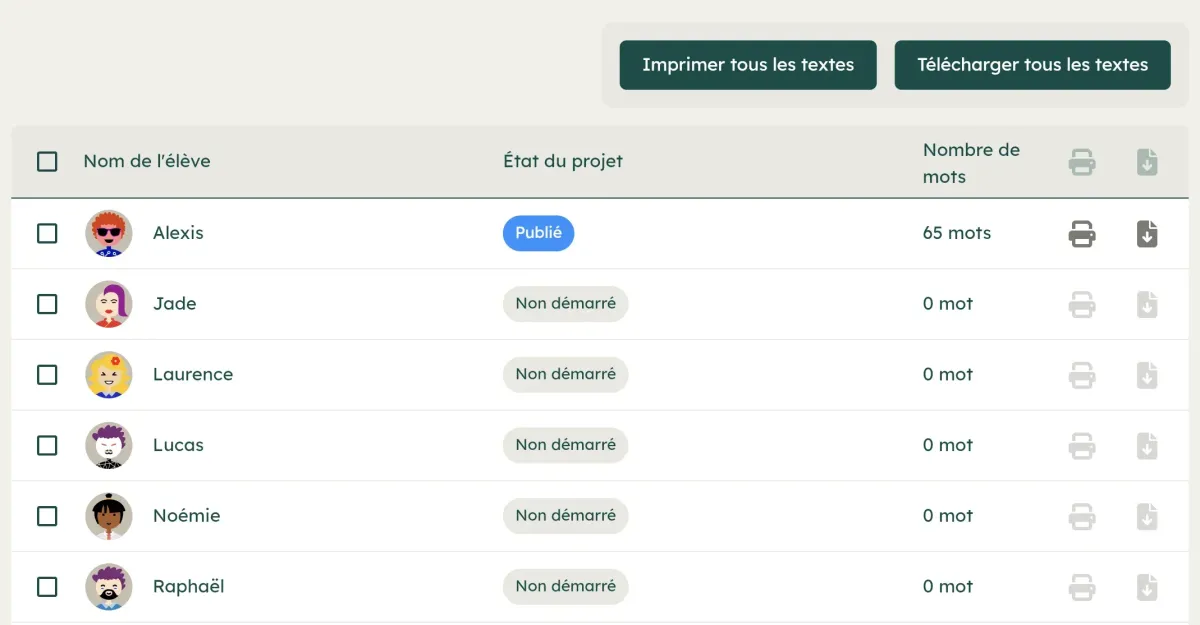Click Noémie's avatar picture
This screenshot has height=625, width=1200.
coord(109,516)
